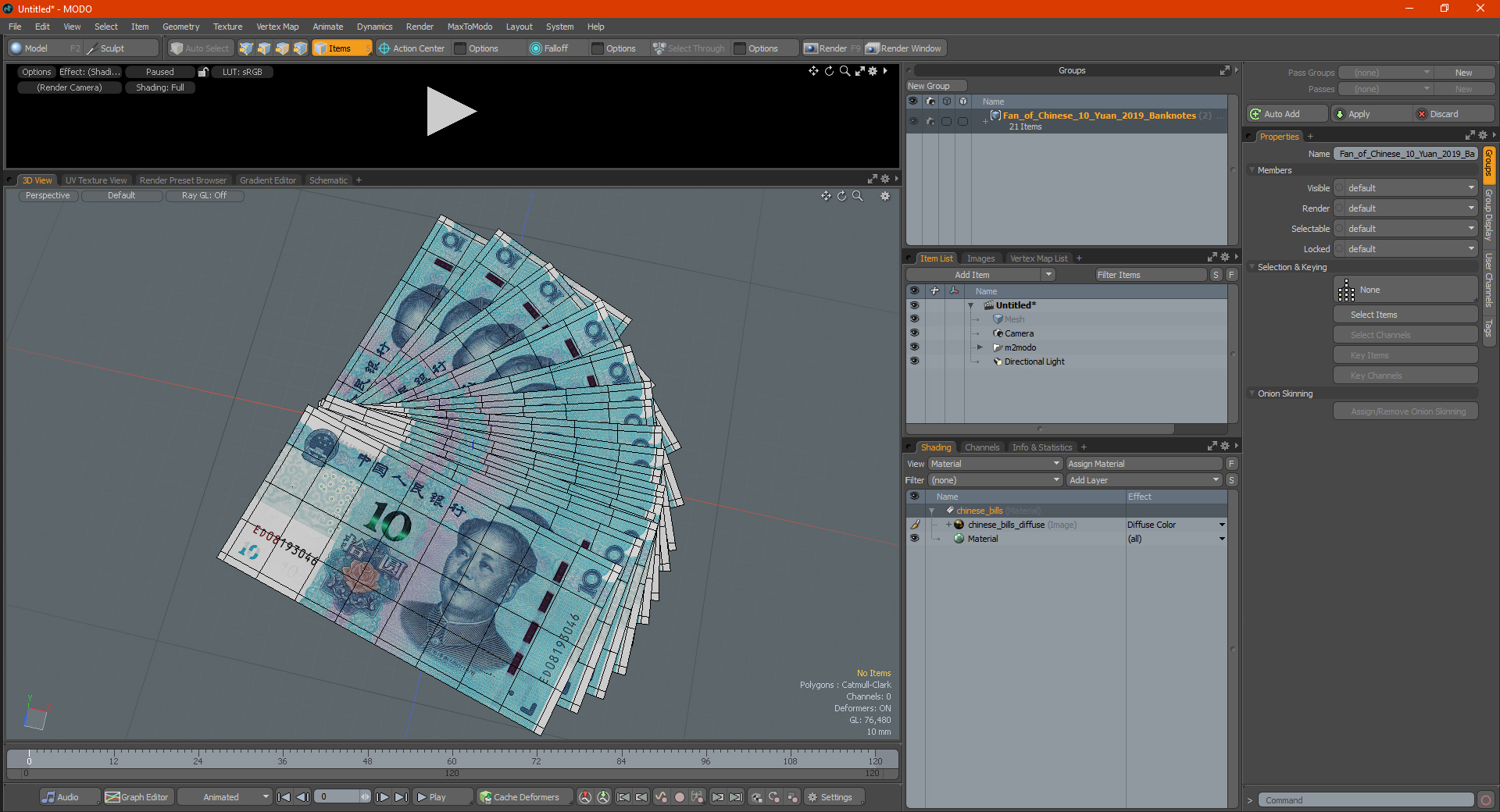Image resolution: width=1500 pixels, height=812 pixels.
Task: Step to previous frame
Action: (303, 797)
